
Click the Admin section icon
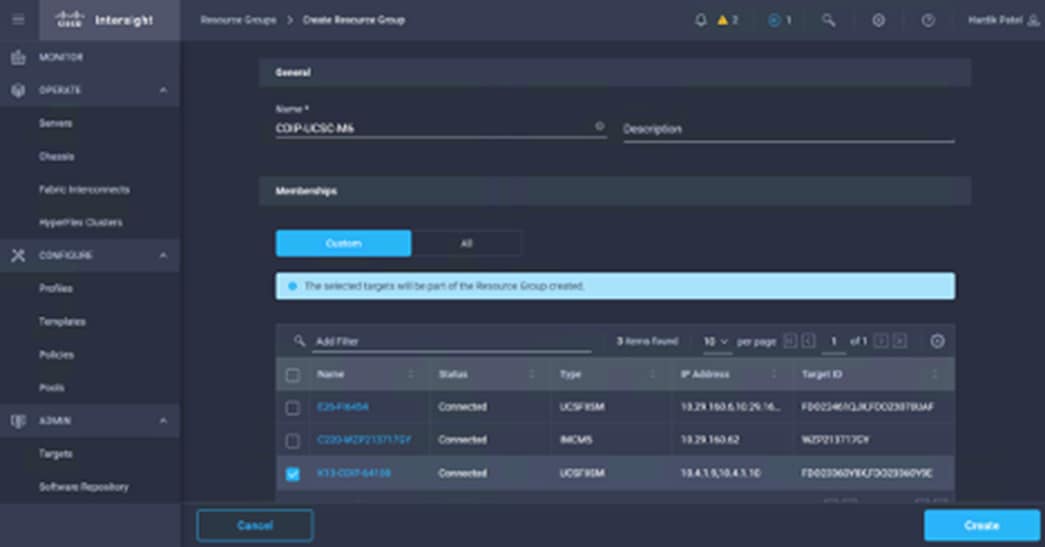click(x=18, y=420)
